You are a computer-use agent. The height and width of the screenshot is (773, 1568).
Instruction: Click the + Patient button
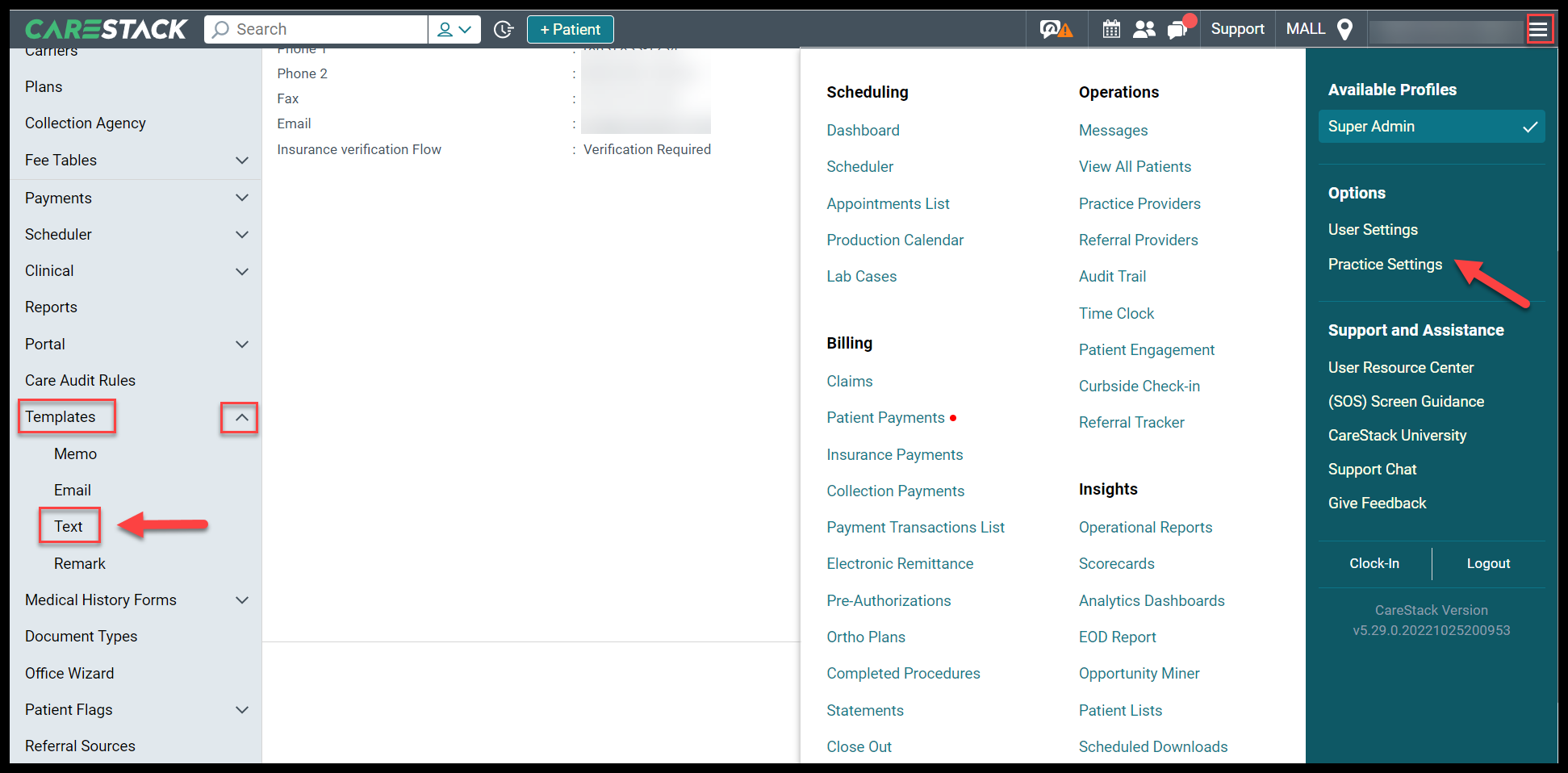(570, 29)
